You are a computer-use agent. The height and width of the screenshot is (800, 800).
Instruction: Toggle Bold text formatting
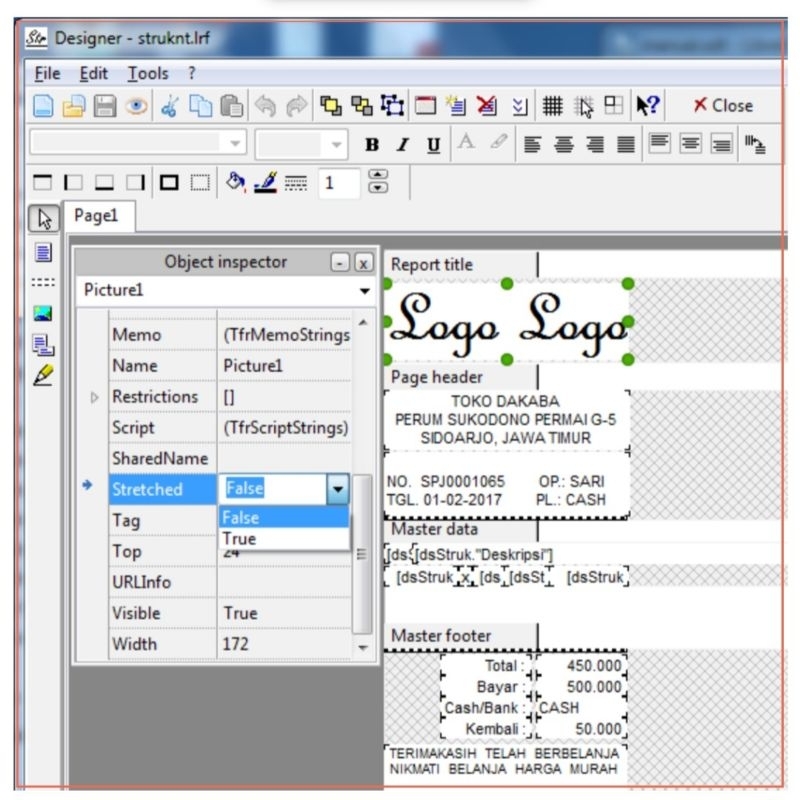pos(371,145)
